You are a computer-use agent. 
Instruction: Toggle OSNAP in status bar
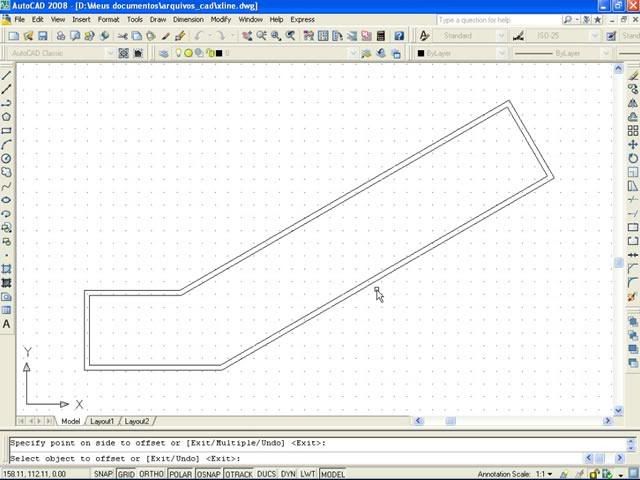[209, 474]
